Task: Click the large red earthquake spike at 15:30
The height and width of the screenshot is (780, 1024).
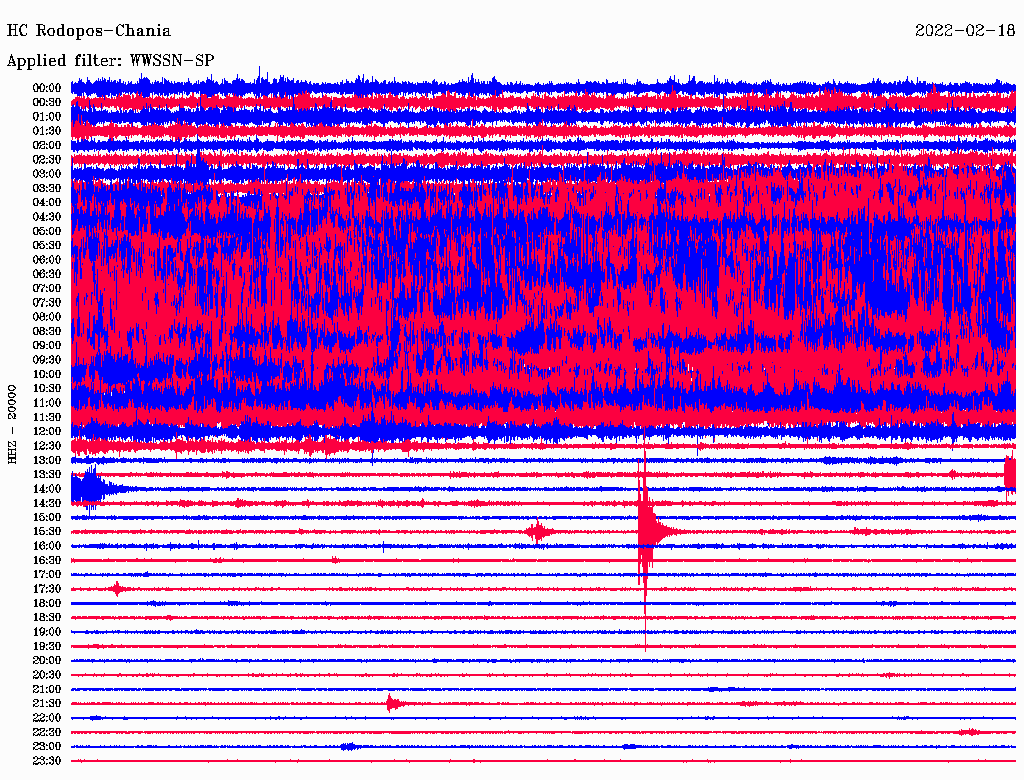Action: pos(645,531)
